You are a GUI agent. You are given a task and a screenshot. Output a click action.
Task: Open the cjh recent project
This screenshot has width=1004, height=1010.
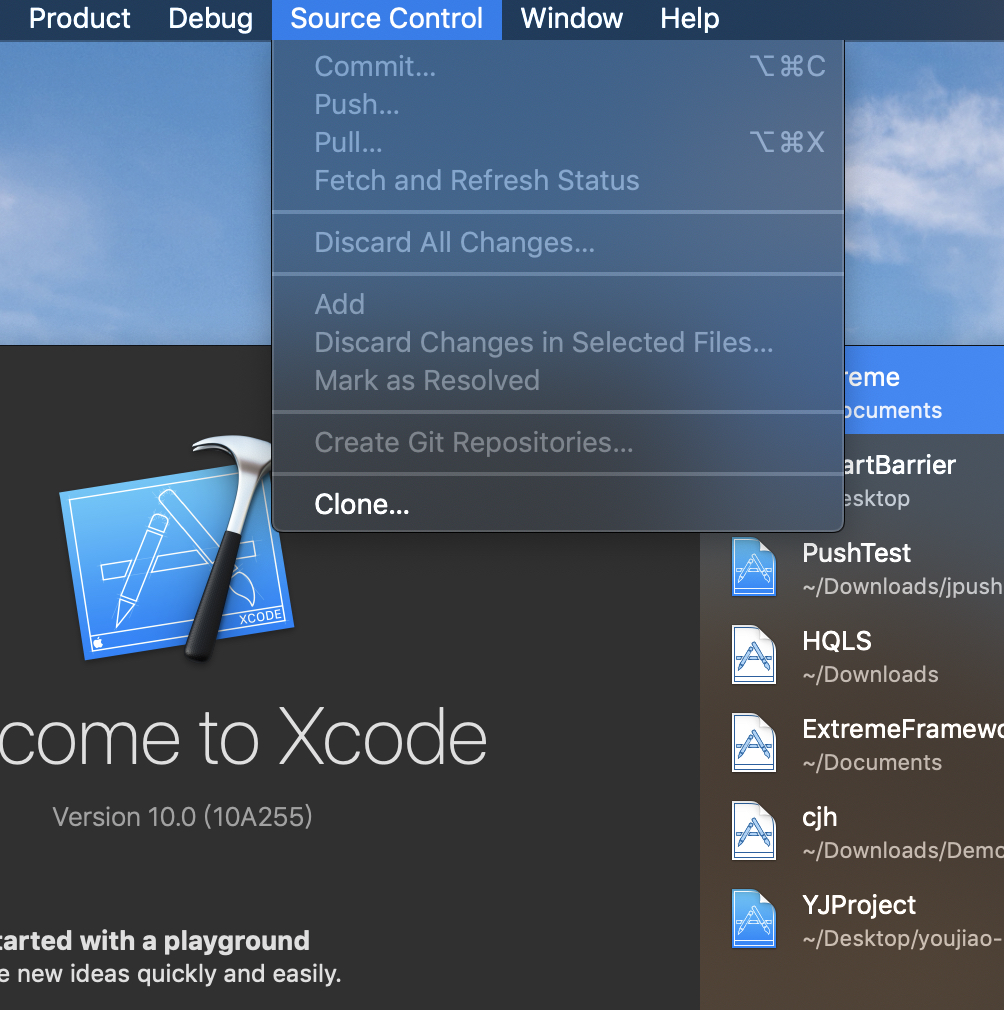pyautogui.click(x=852, y=832)
